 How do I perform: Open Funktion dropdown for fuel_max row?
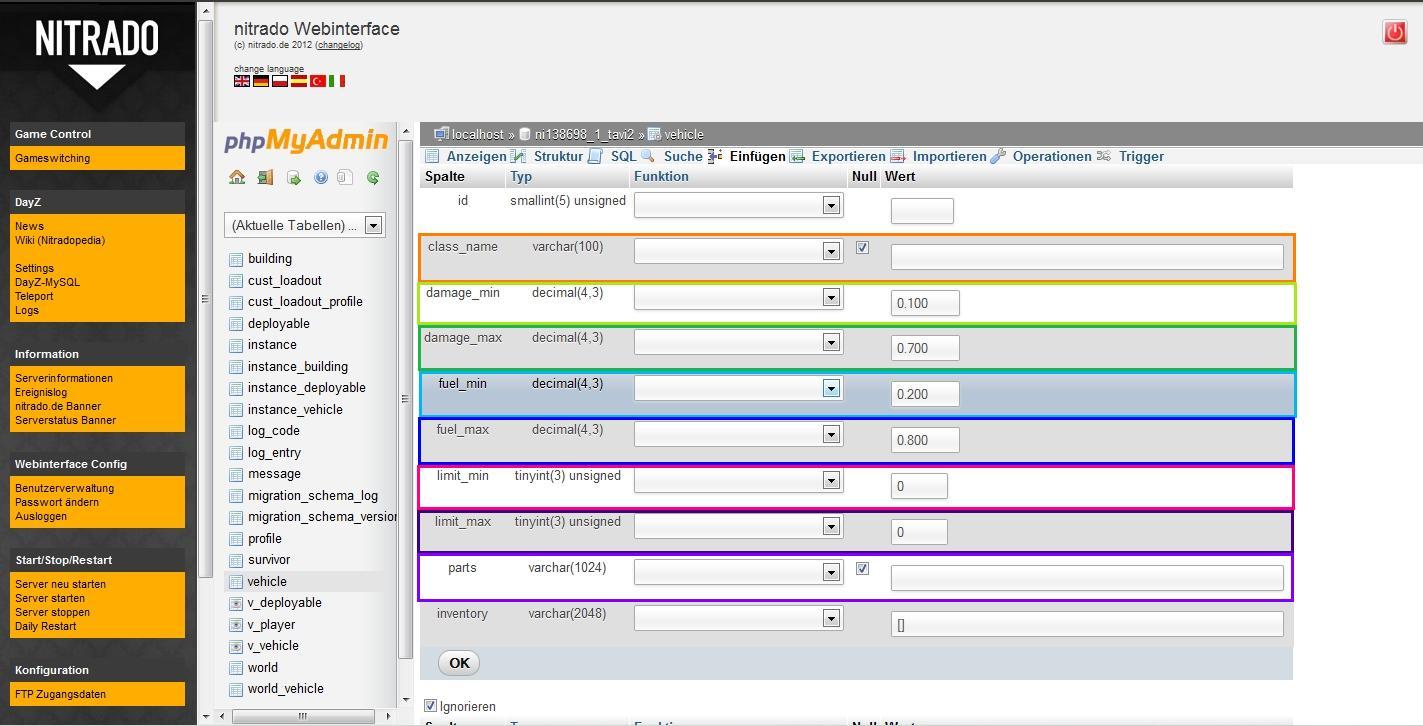click(738, 434)
